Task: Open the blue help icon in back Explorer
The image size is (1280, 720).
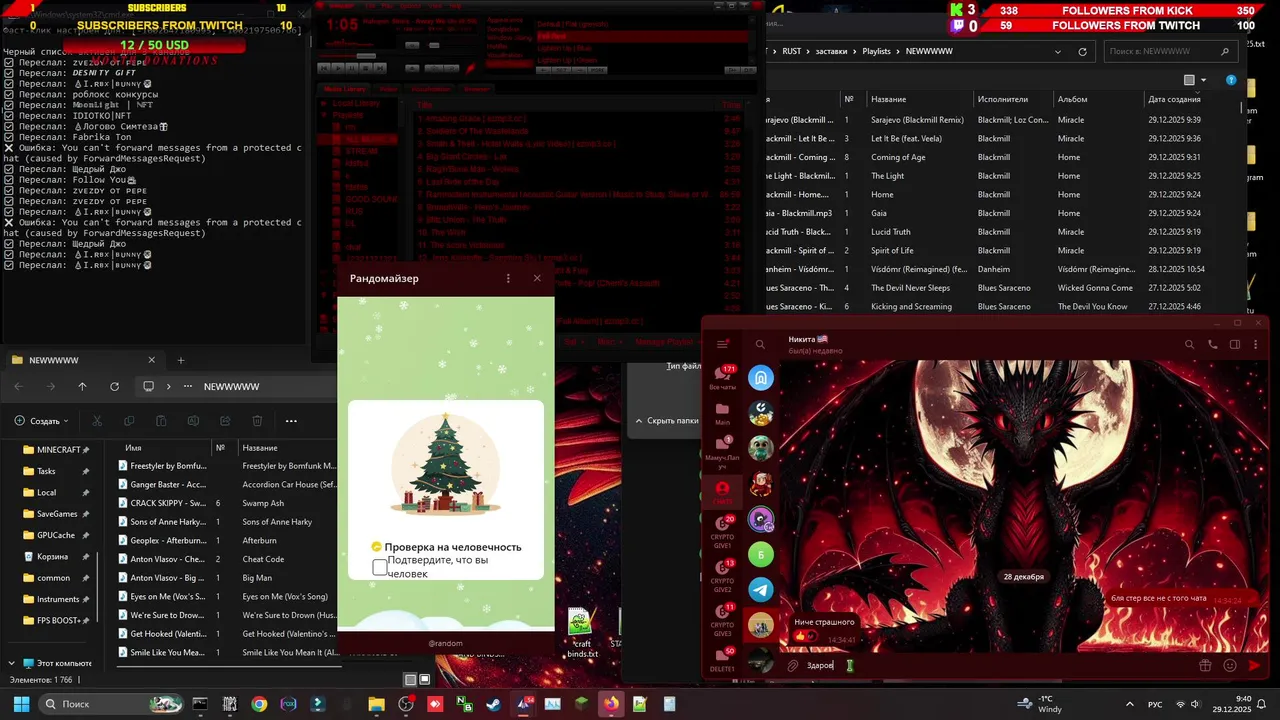Action: pos(1231,80)
